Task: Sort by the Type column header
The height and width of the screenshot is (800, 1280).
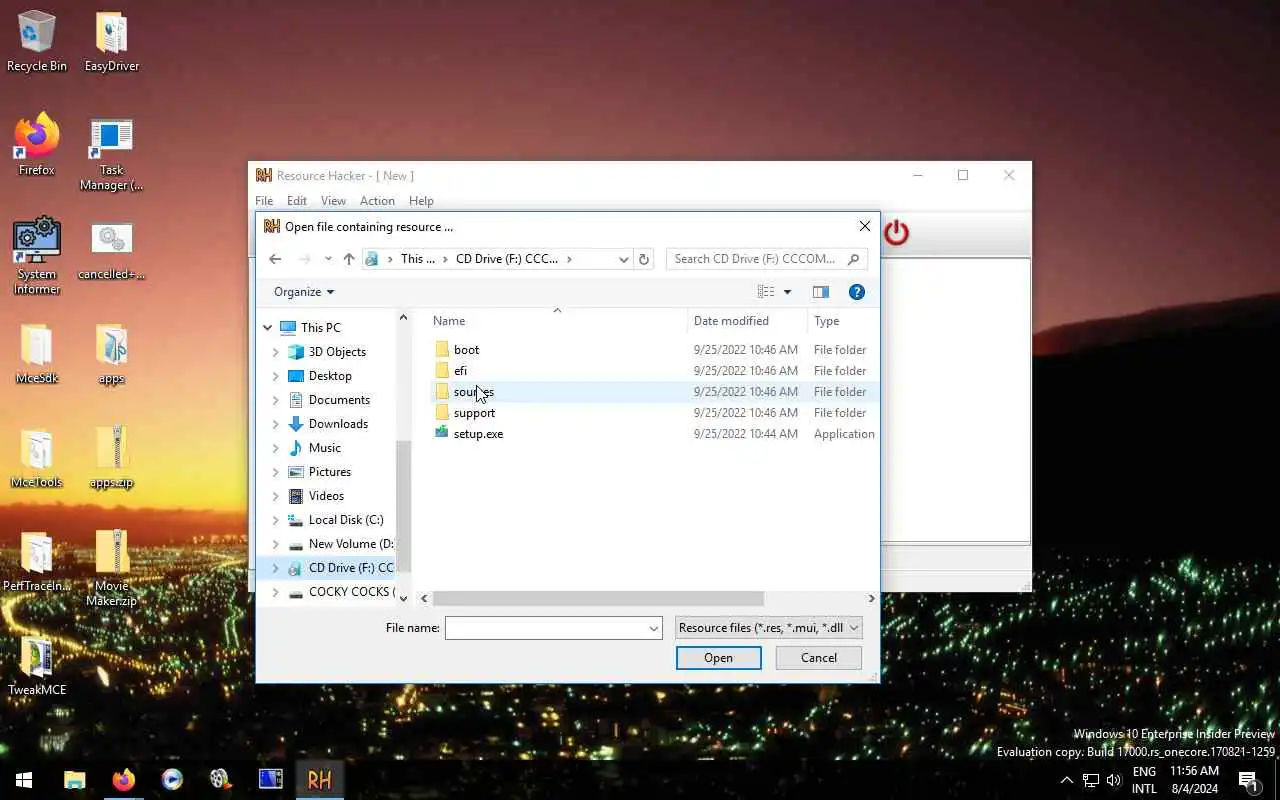Action: [842, 321]
